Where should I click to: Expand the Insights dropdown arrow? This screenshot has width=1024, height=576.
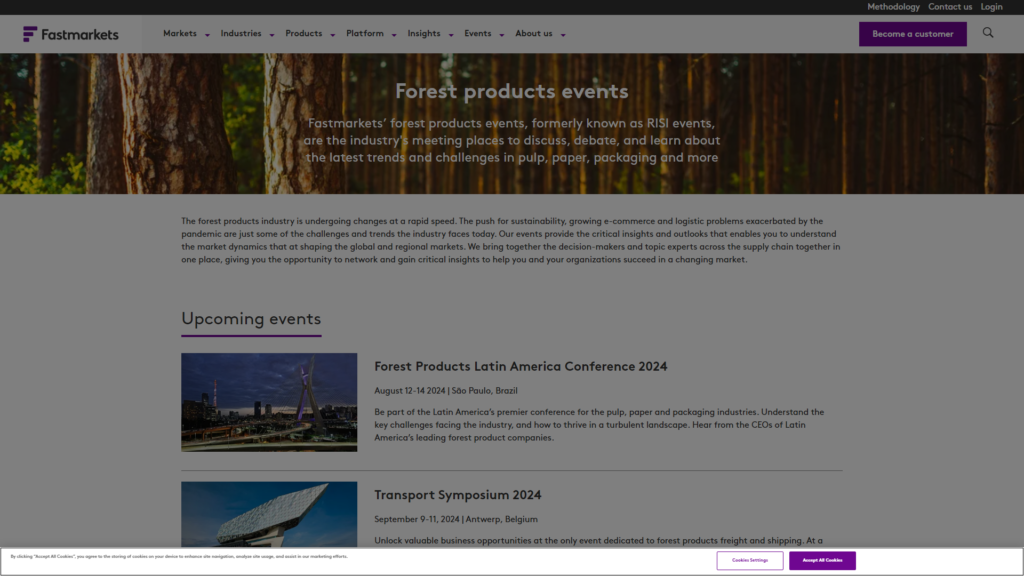click(451, 35)
